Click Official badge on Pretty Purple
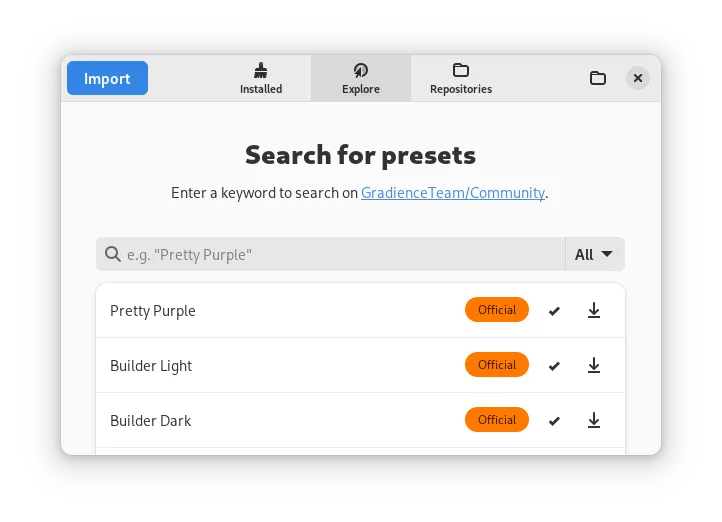722x522 pixels. coord(496,310)
